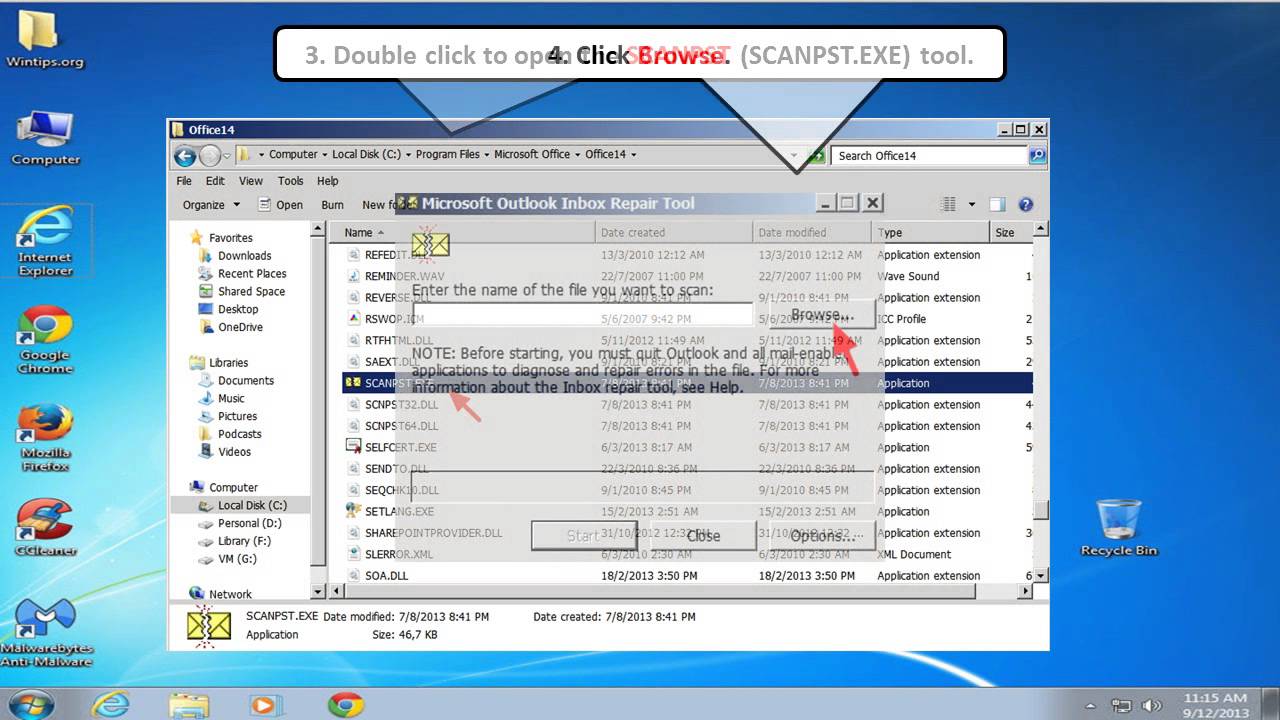Open Internet Explorer from taskbar
This screenshot has width=1280, height=720.
[x=109, y=704]
